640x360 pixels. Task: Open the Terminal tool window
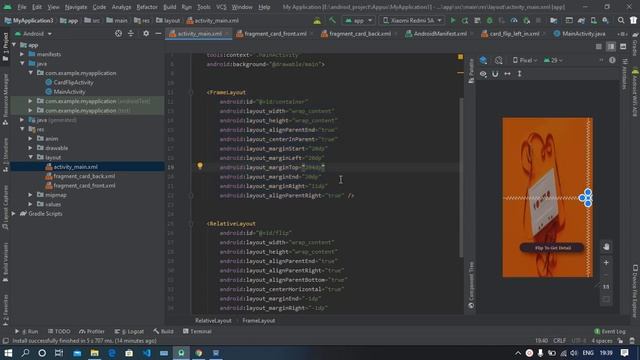pos(197,331)
